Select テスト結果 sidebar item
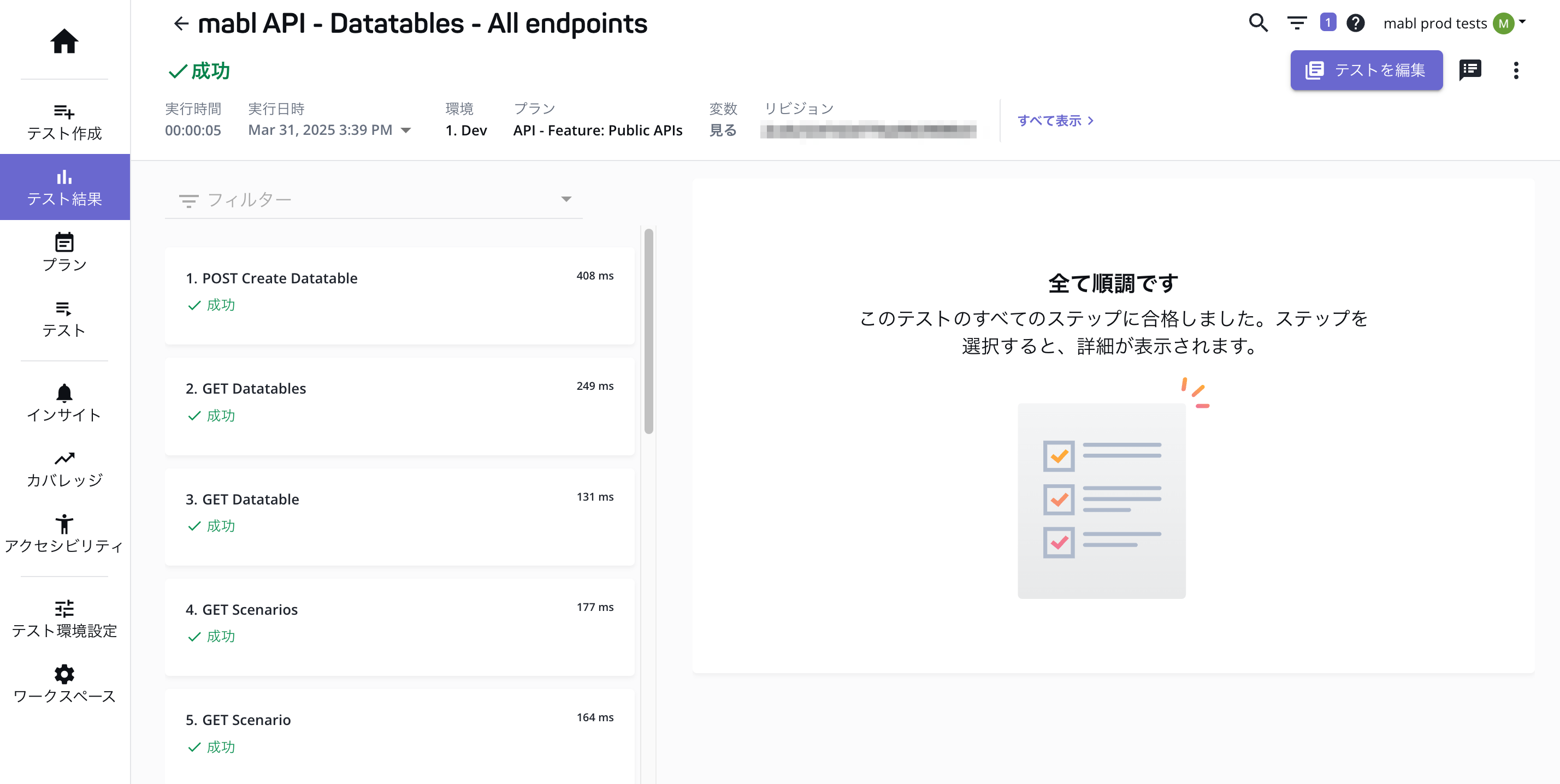 (64, 187)
